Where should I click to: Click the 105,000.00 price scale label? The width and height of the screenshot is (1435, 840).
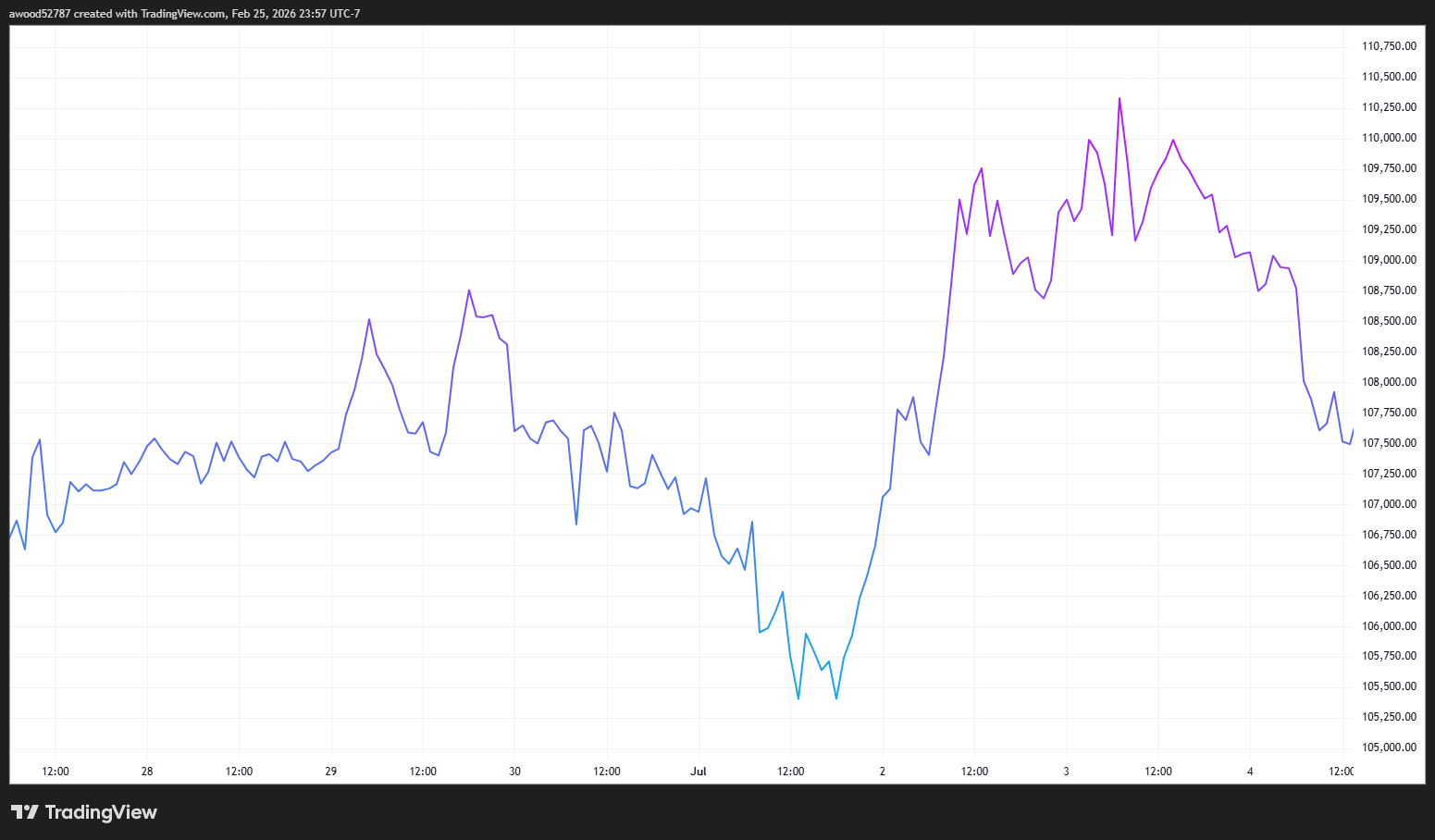[x=1389, y=747]
